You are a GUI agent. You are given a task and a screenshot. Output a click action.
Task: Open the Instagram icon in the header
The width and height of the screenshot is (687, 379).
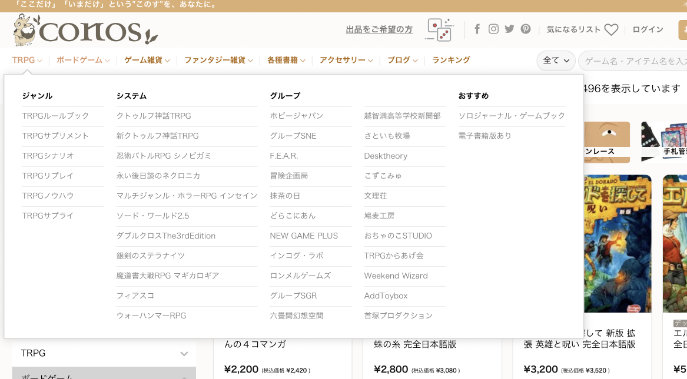(493, 29)
